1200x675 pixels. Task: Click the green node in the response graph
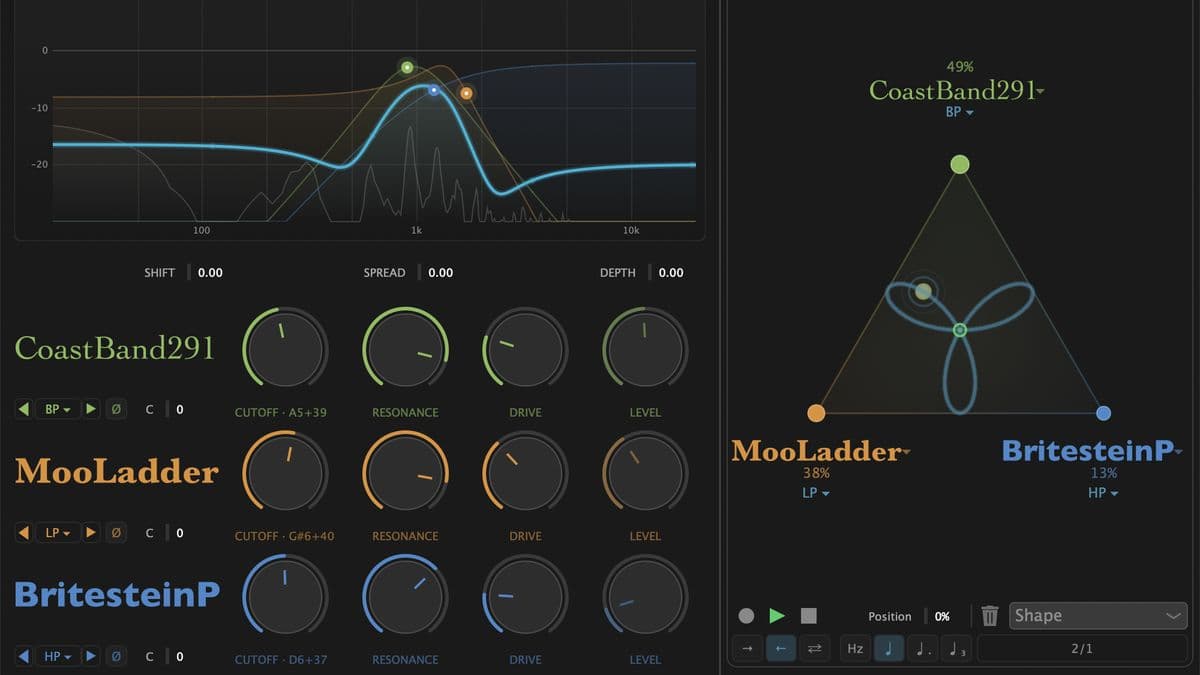coord(407,68)
